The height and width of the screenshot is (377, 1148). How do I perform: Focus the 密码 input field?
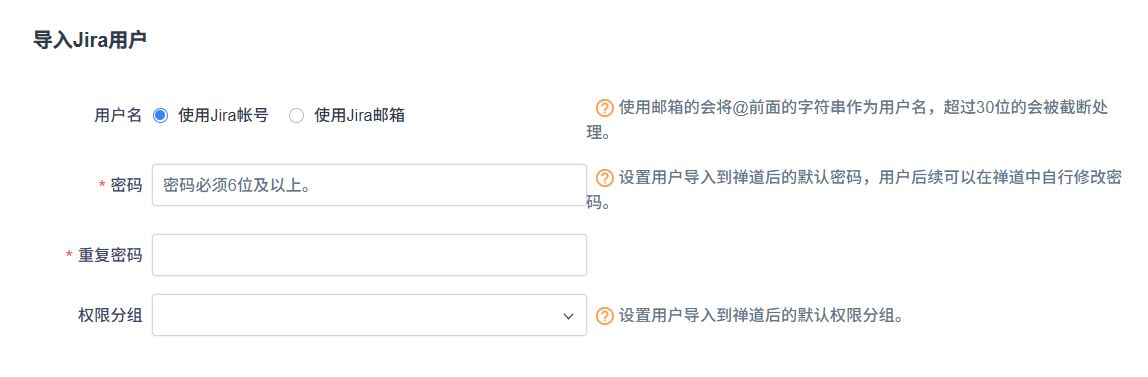click(369, 184)
